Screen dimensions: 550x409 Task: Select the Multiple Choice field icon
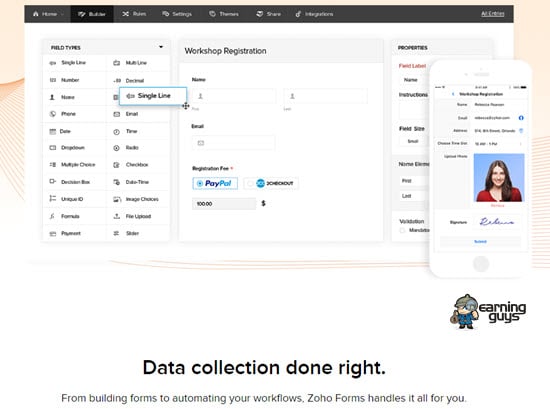[53, 165]
